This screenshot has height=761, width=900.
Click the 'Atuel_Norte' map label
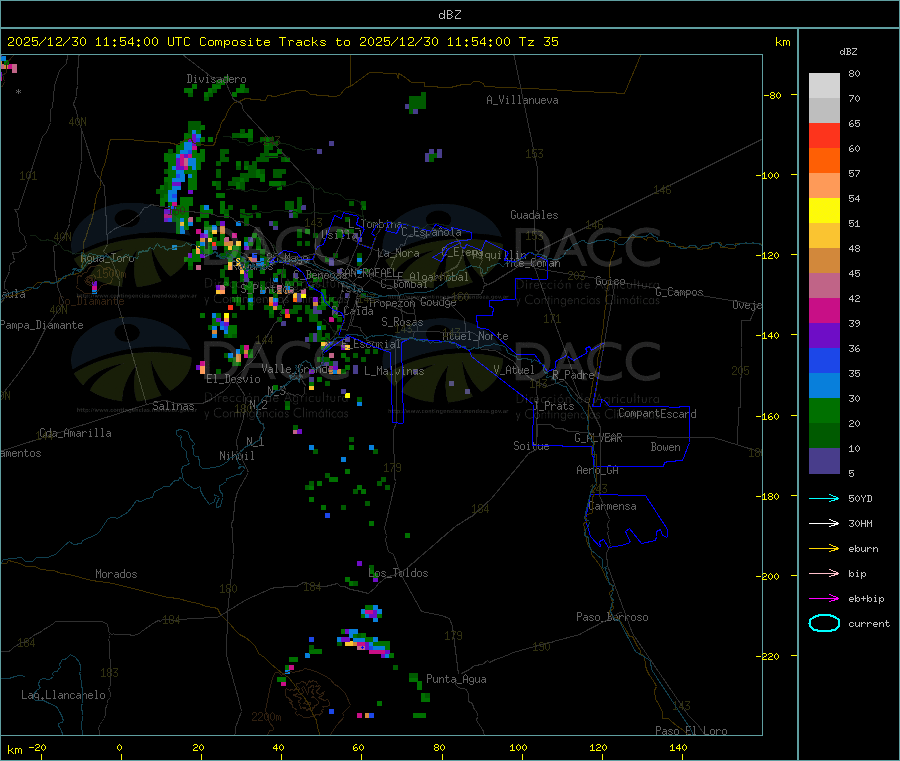click(x=475, y=336)
